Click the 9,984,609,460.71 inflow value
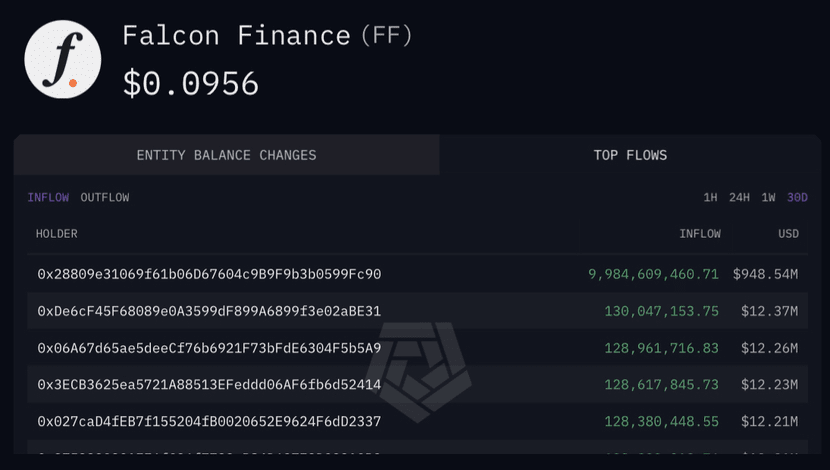Image resolution: width=830 pixels, height=470 pixels. pyautogui.click(x=654, y=274)
